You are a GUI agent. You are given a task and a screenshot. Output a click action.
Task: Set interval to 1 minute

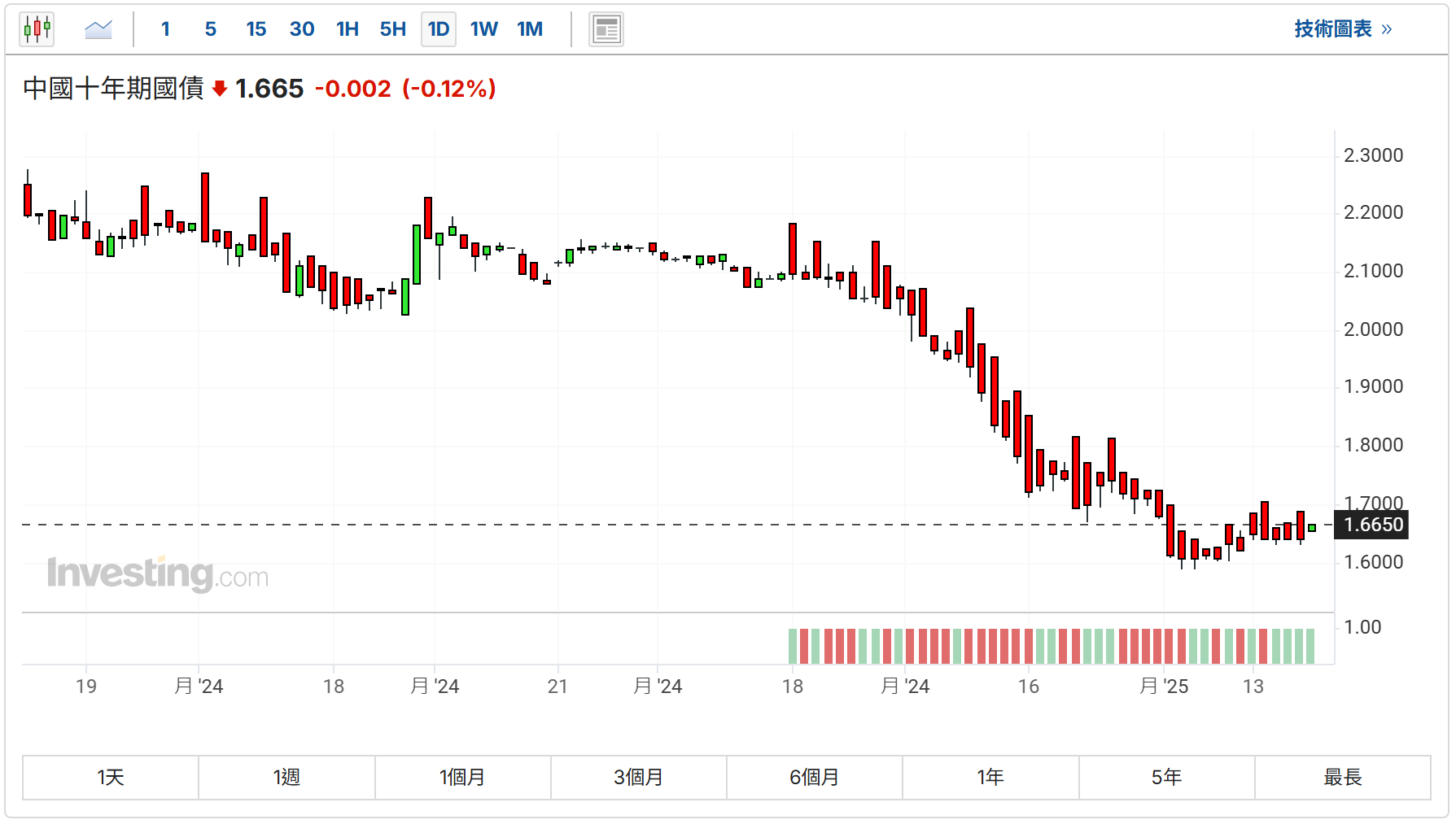(165, 29)
